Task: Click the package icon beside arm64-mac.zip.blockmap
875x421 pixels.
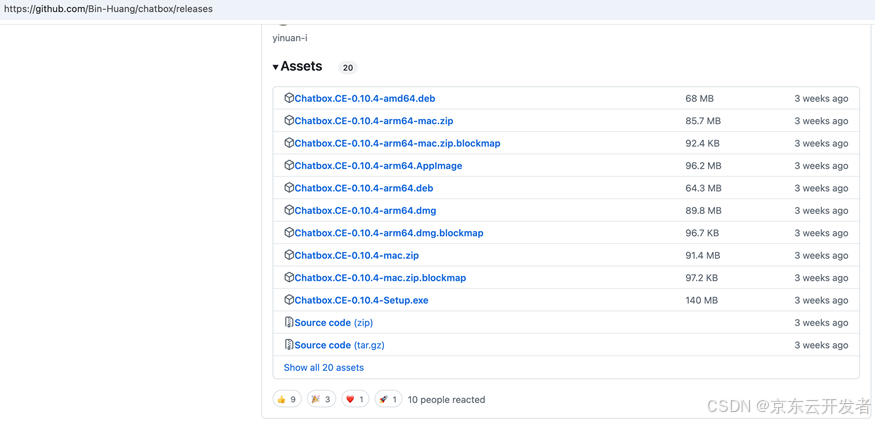Action: tap(289, 143)
